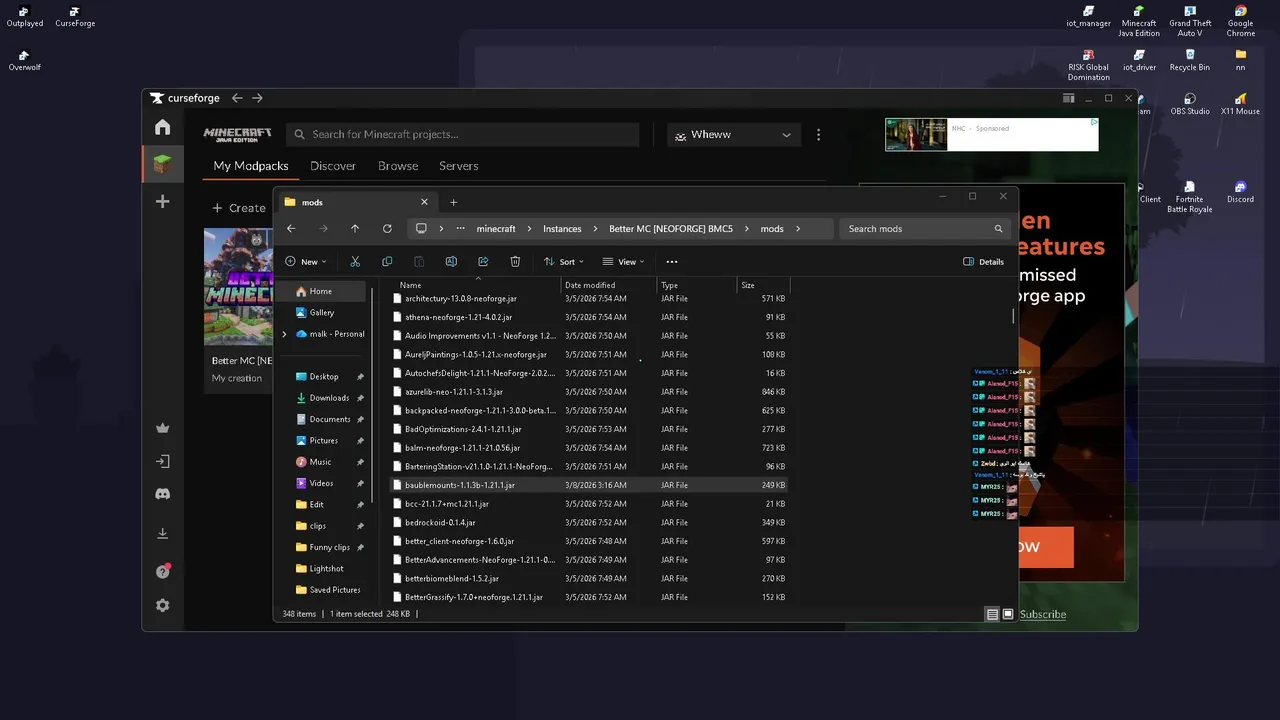1280x720 pixels.
Task: Select bedrockoid-0.1.4.jar file
Action: pos(589,522)
